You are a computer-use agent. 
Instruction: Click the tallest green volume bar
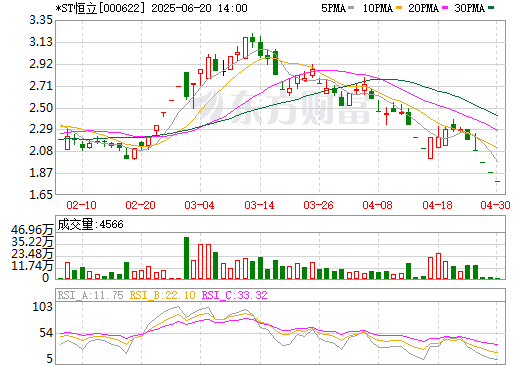186,258
